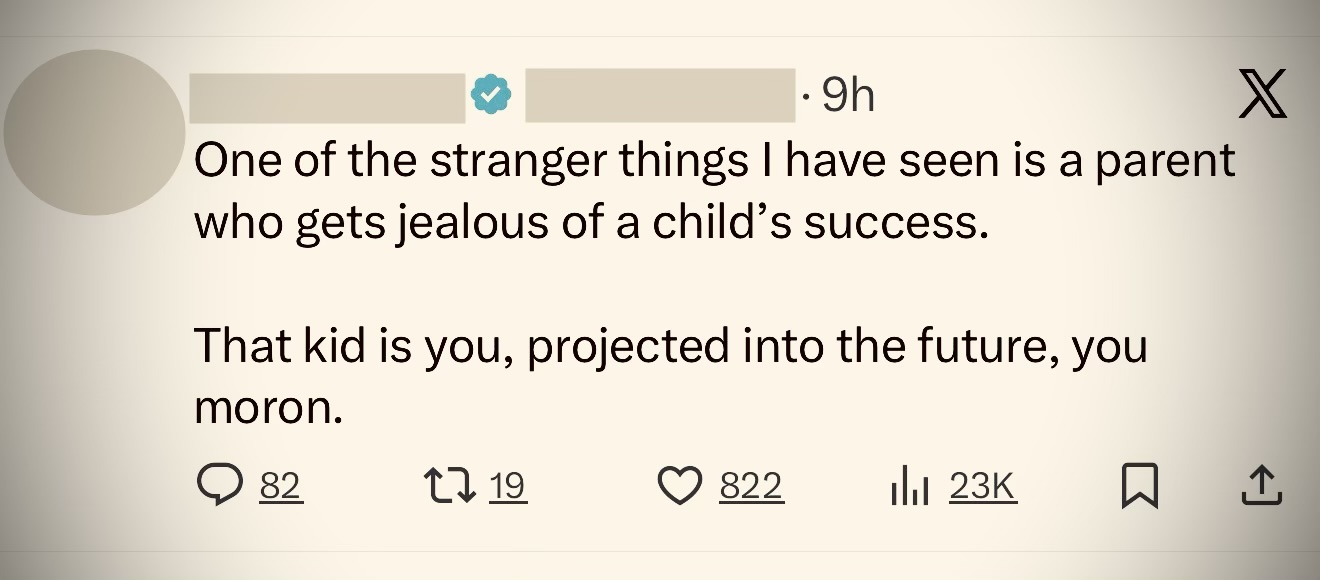Open the view analytics bar chart icon
Screen dimensions: 1320x580
(x=909, y=487)
